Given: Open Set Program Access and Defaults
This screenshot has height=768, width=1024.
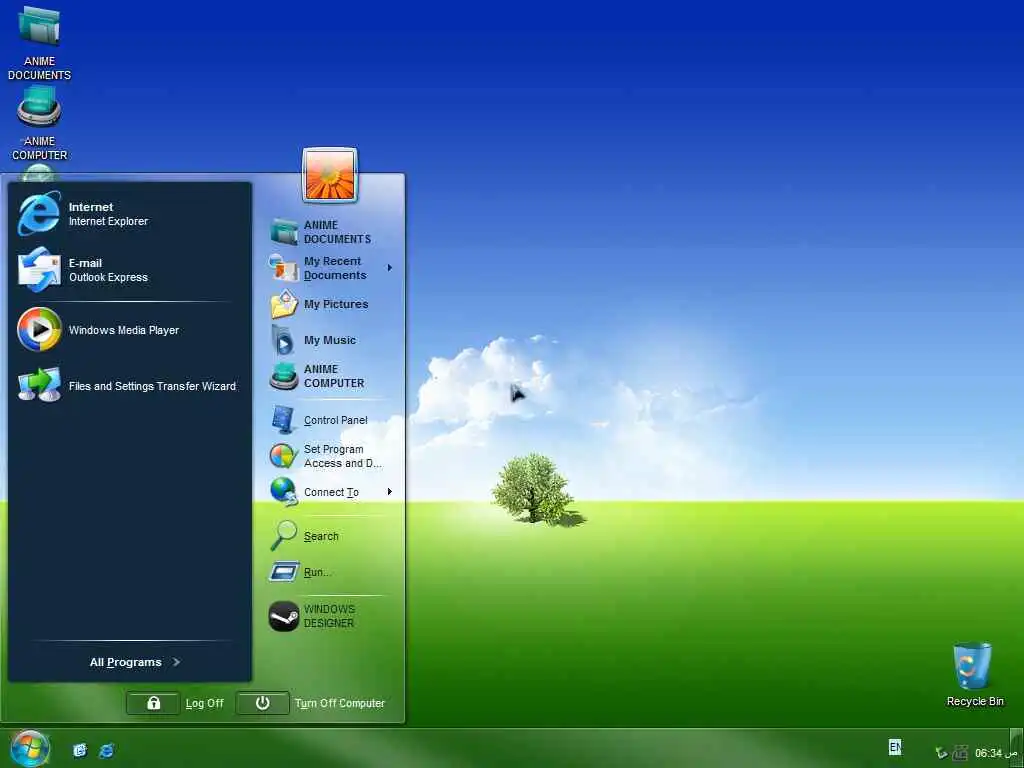Looking at the screenshot, I should click(330, 456).
